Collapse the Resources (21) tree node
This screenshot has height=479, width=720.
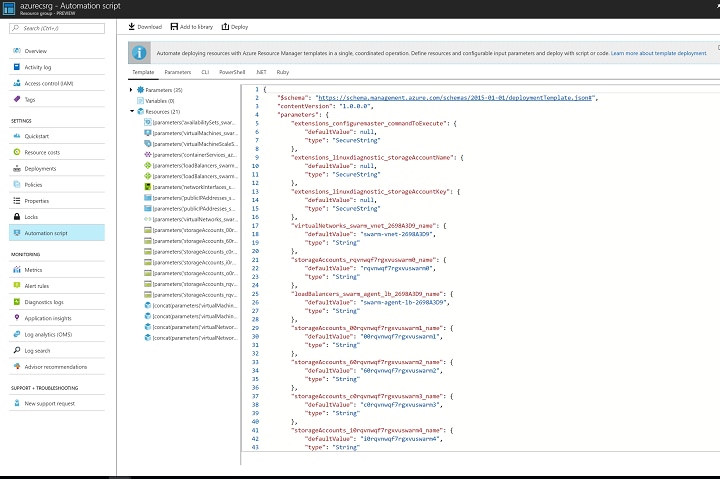pyautogui.click(x=132, y=111)
